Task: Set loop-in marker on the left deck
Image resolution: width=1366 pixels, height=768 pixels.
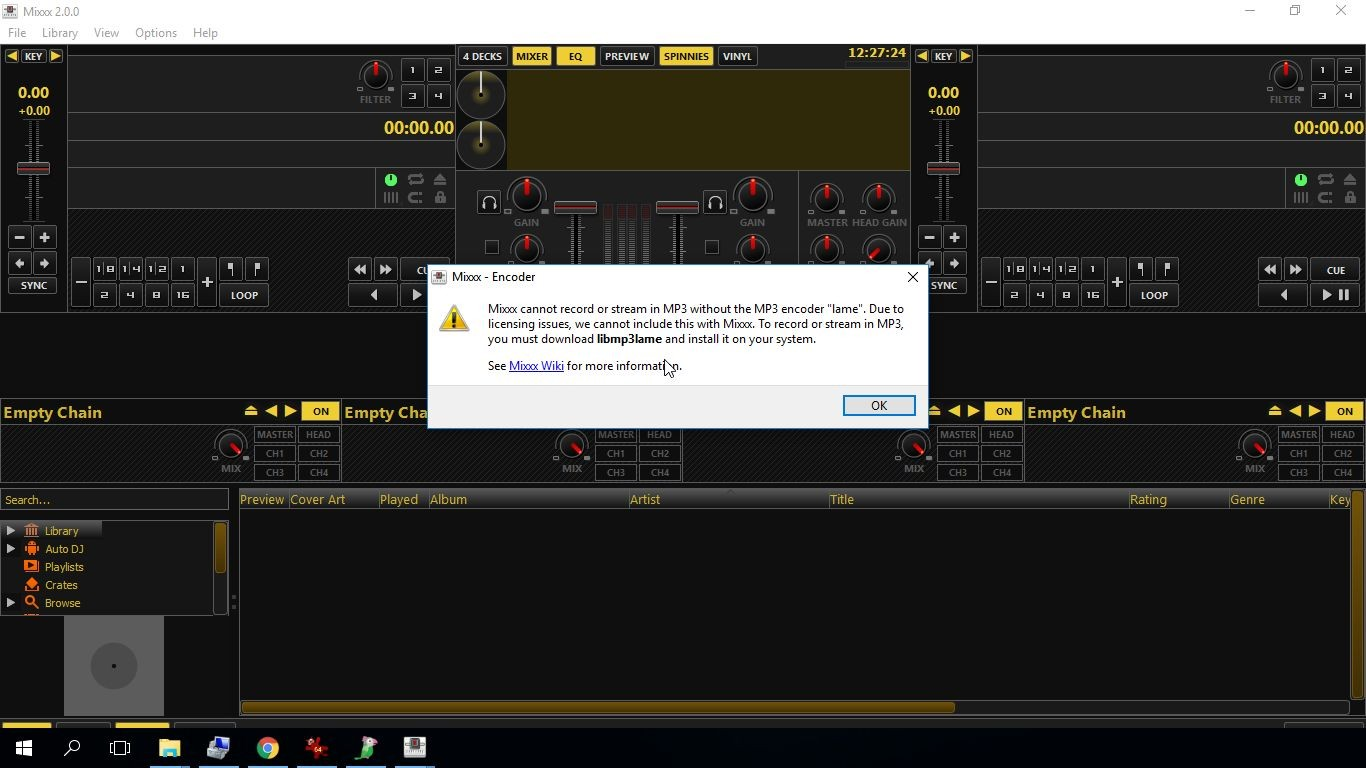Action: coord(231,269)
